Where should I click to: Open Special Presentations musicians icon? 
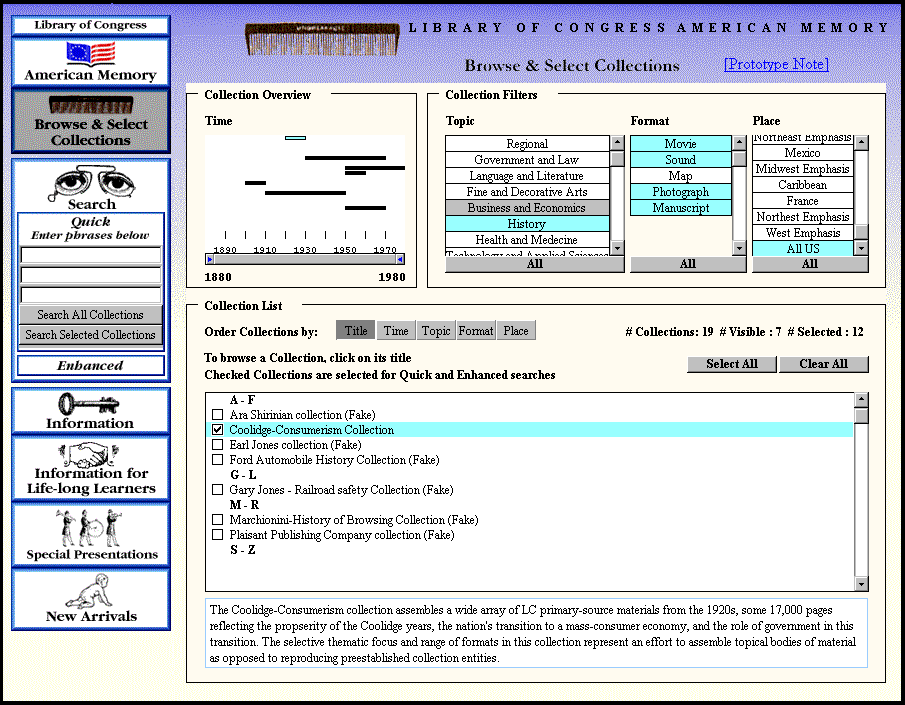coord(91,527)
